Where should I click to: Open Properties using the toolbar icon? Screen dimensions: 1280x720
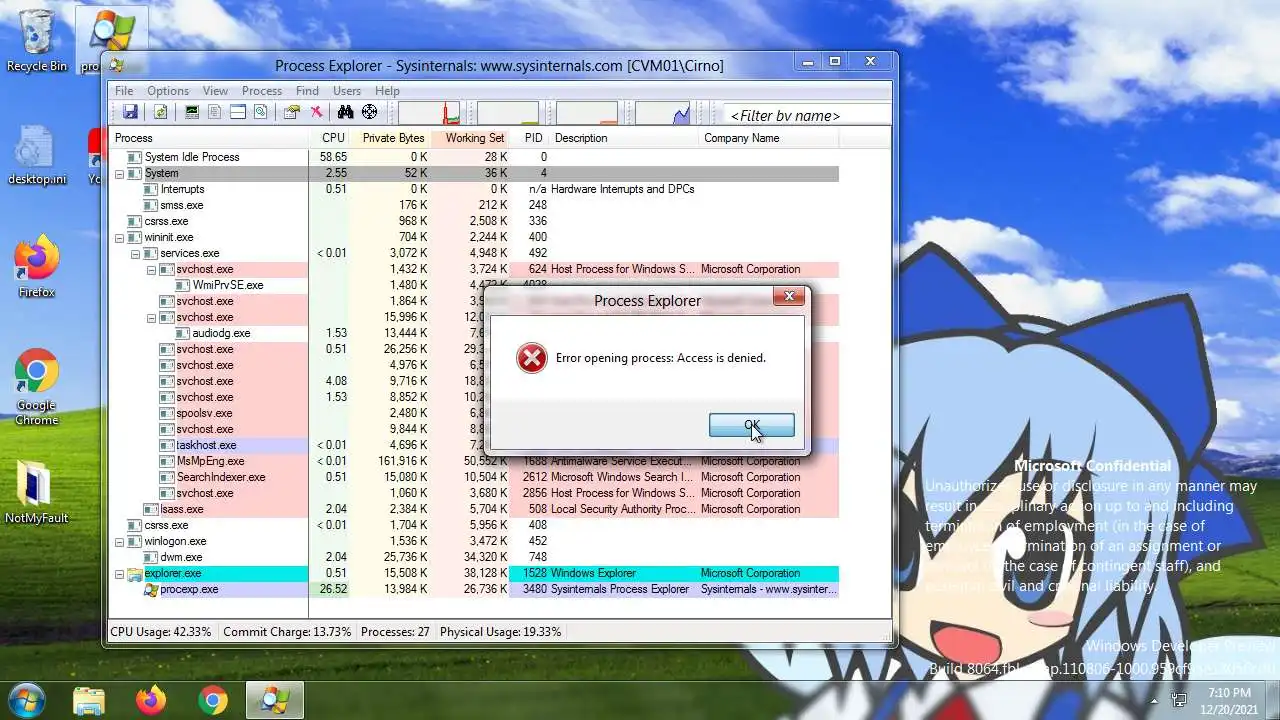(292, 112)
